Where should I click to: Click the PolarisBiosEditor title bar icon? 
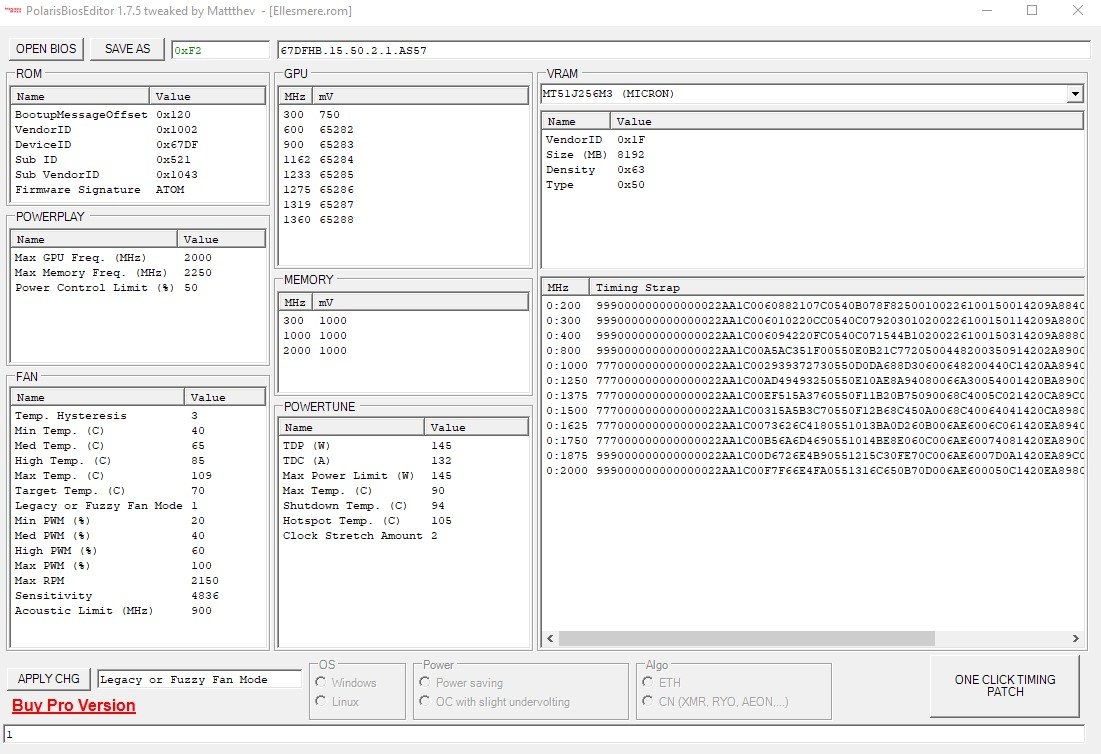tap(14, 11)
